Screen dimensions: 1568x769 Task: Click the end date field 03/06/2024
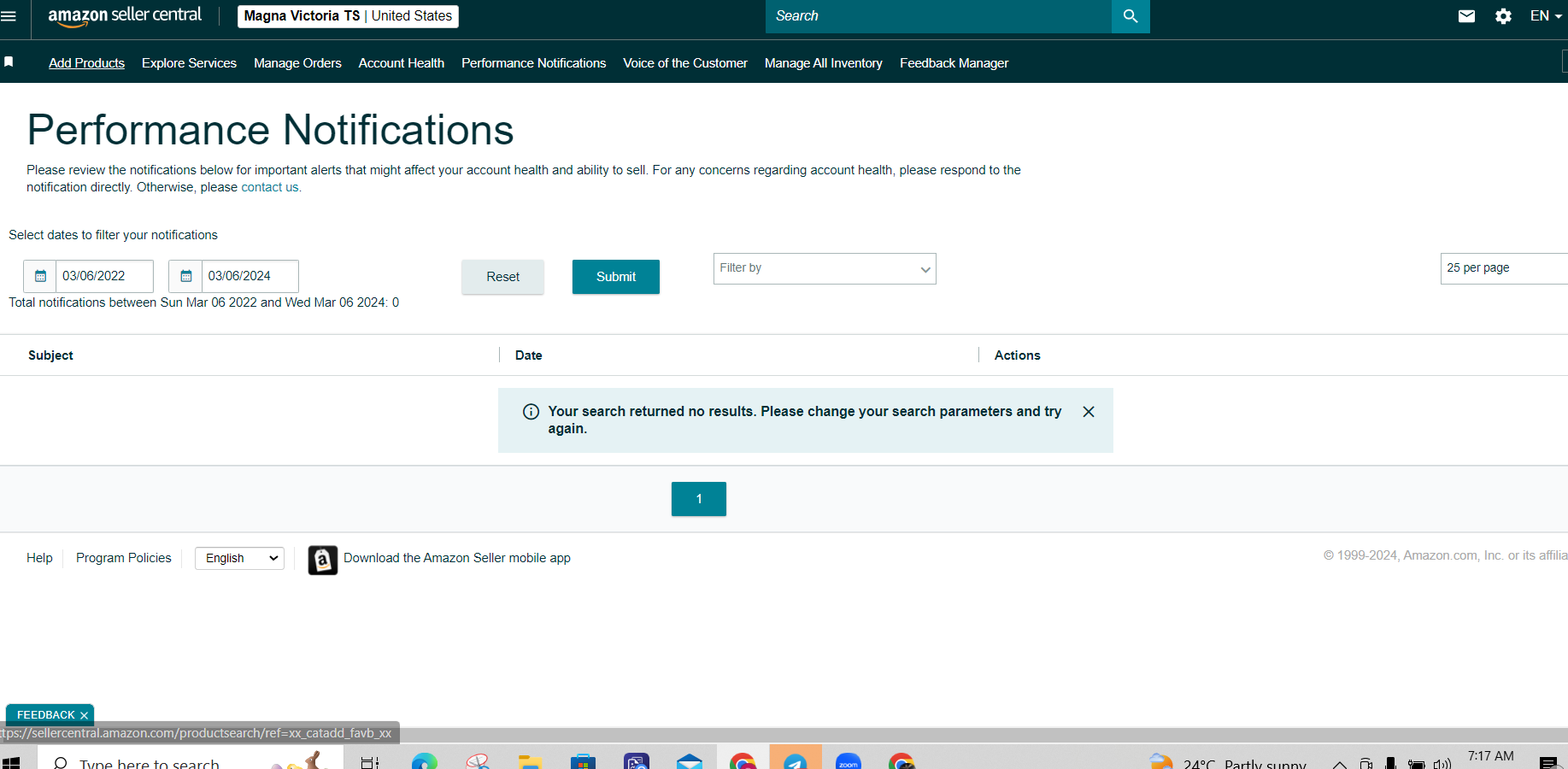[x=250, y=276]
